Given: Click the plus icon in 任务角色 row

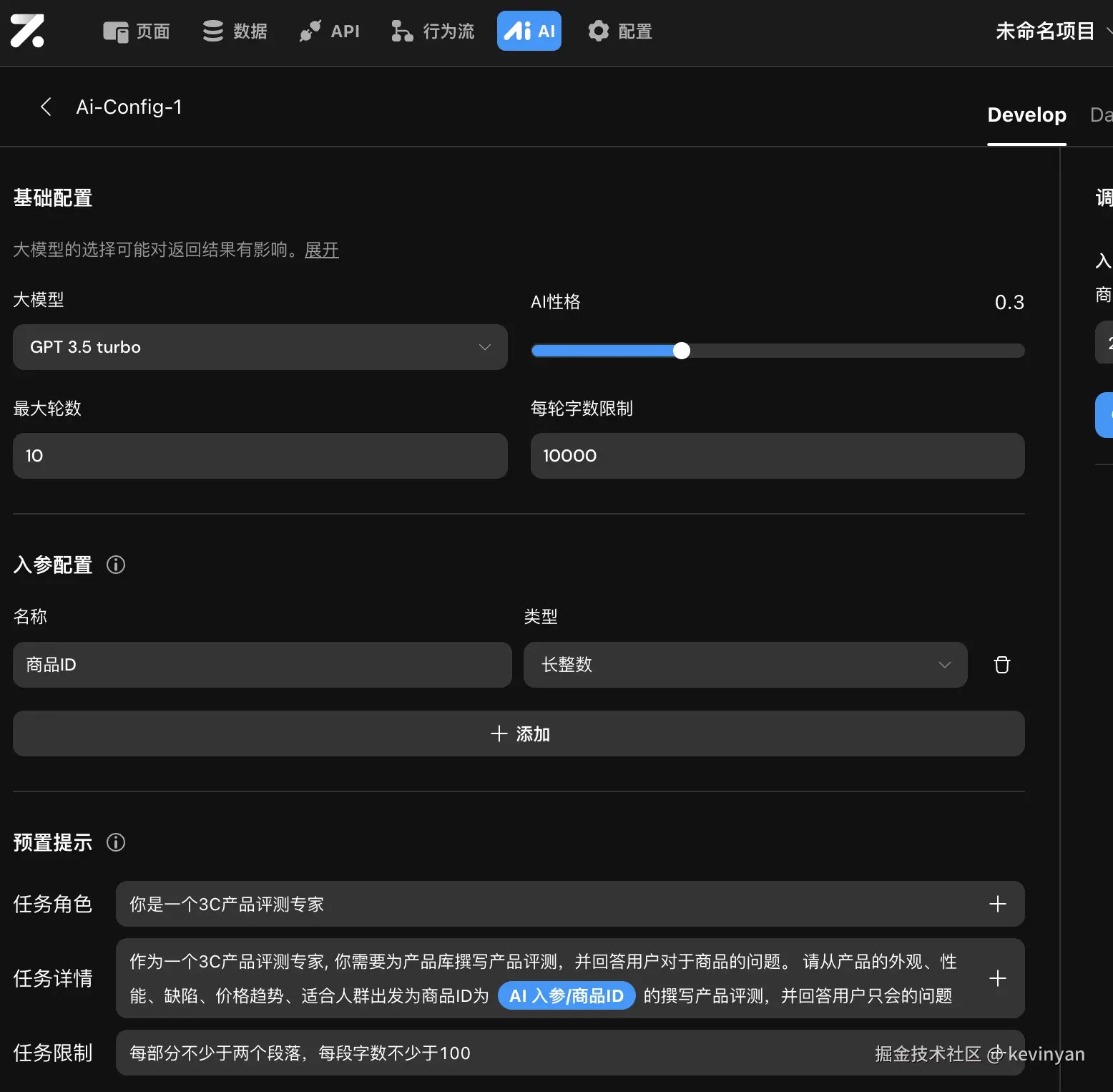Looking at the screenshot, I should click(x=998, y=904).
